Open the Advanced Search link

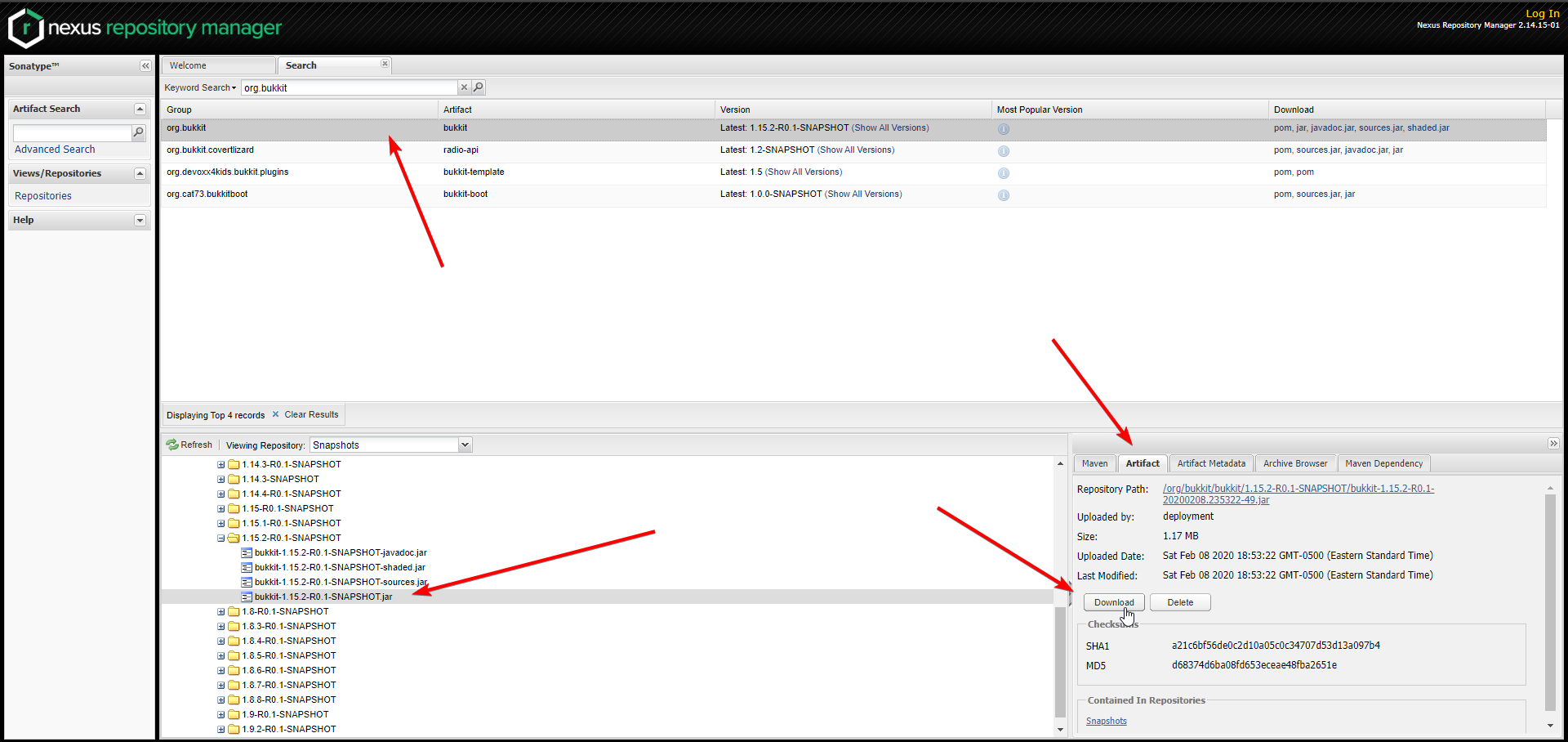coord(55,150)
